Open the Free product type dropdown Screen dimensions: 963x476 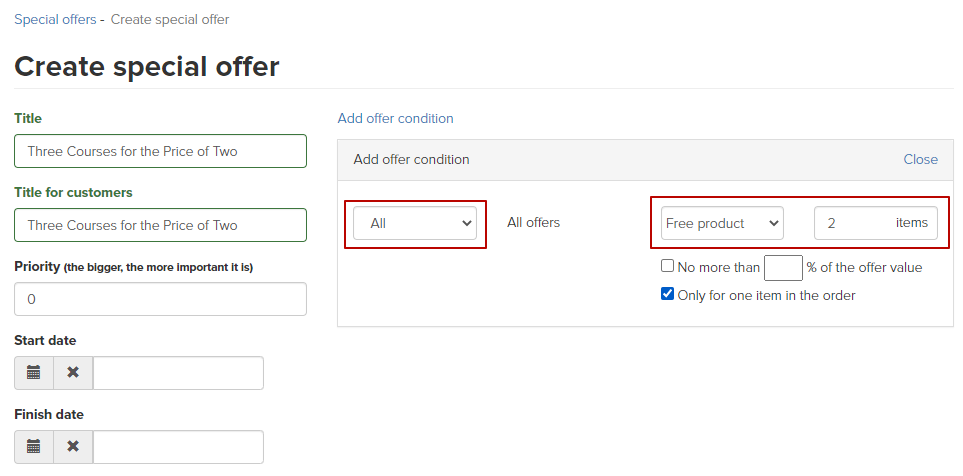(x=722, y=223)
